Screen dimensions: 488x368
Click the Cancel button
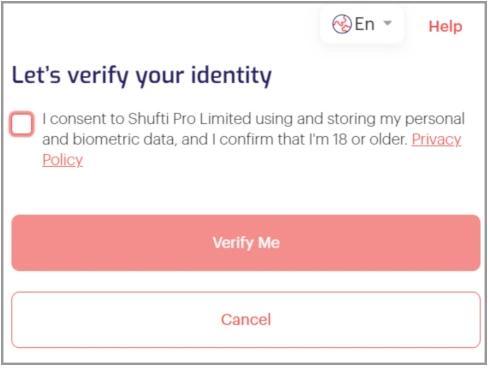pyautogui.click(x=246, y=320)
